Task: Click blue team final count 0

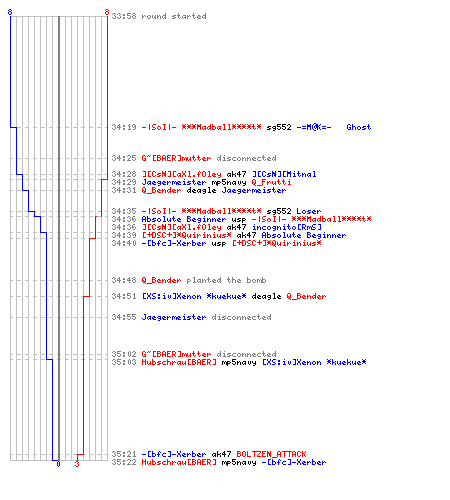Action: click(x=58, y=464)
